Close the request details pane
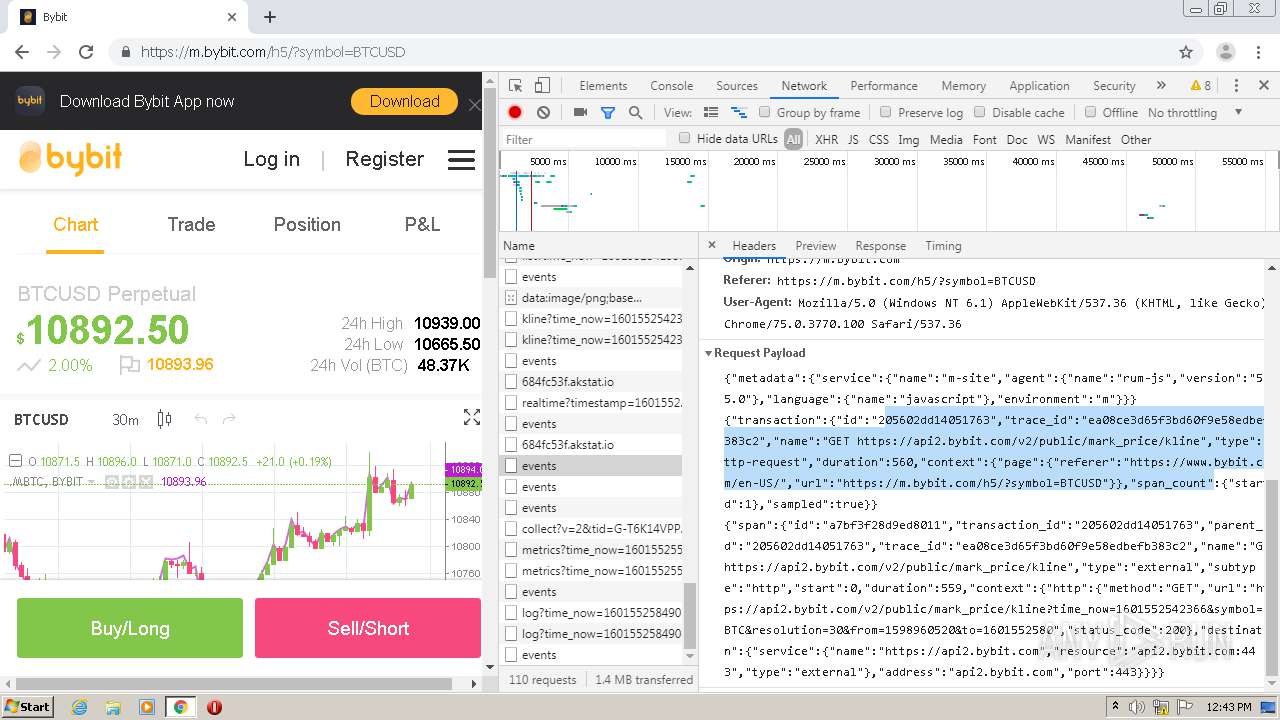This screenshot has width=1280, height=720. [712, 245]
